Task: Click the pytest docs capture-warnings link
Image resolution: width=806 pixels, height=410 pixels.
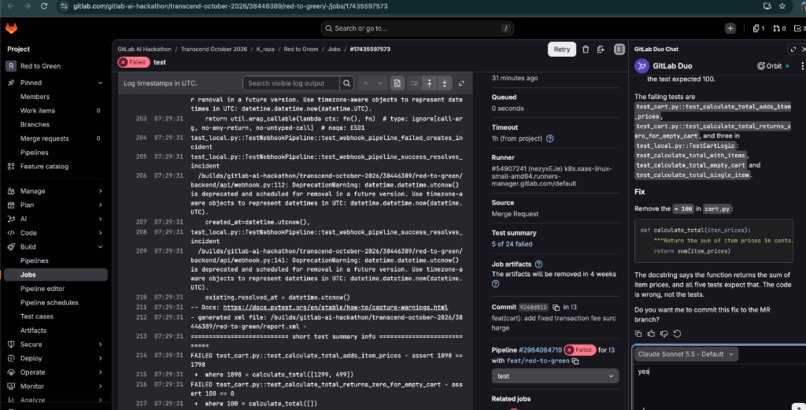Action: 335,307
